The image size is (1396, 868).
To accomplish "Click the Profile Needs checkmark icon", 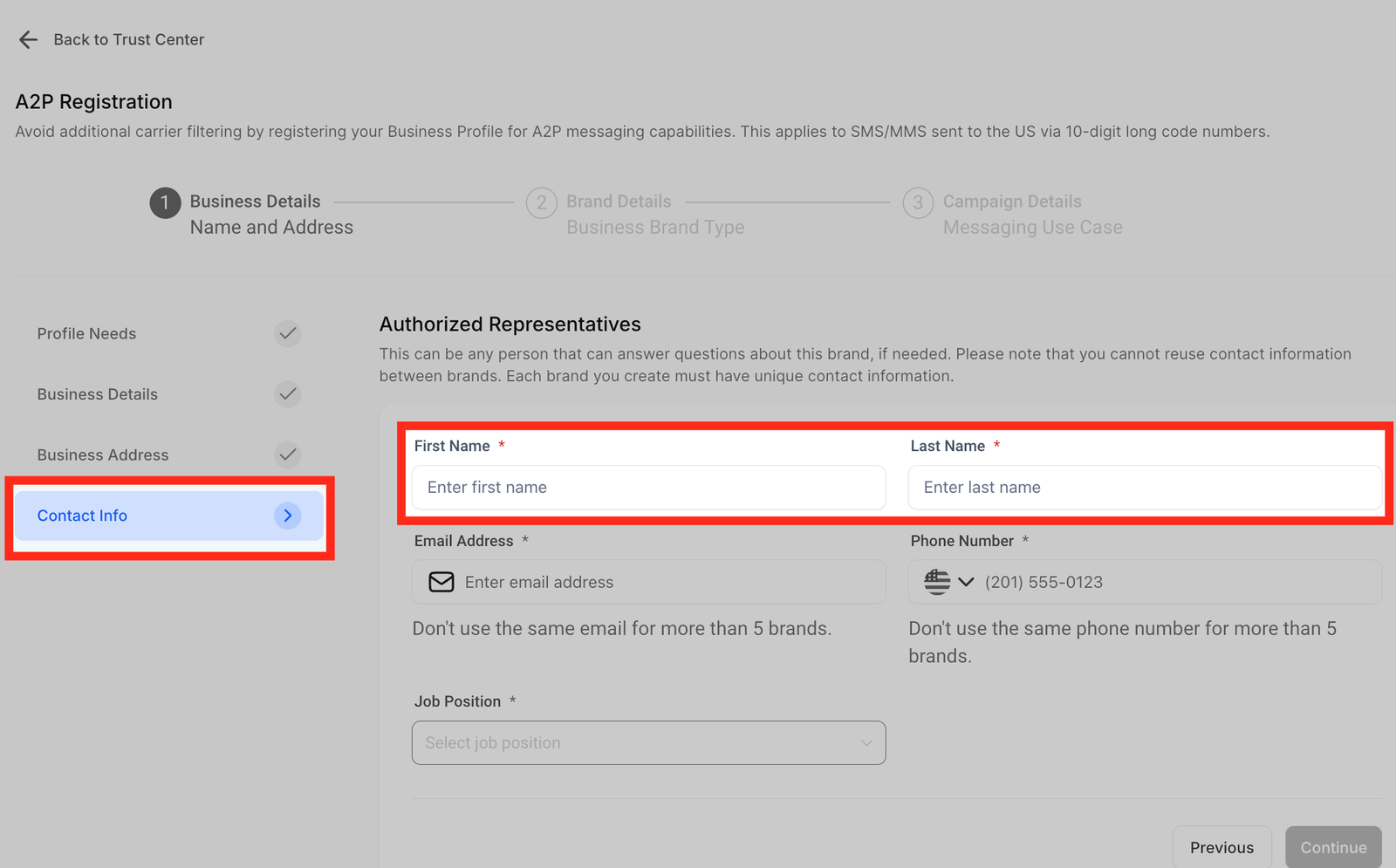I will 287,333.
